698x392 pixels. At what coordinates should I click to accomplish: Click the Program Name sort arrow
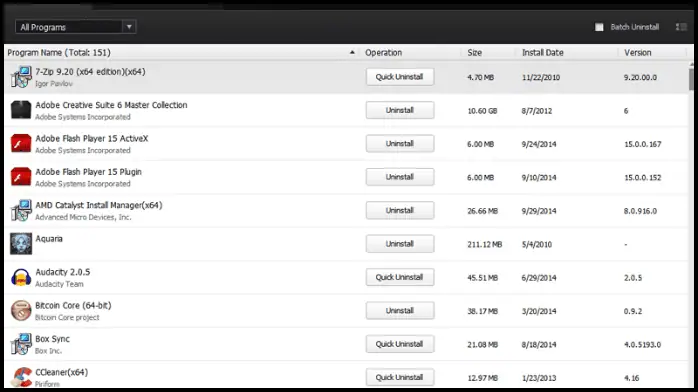coord(352,53)
